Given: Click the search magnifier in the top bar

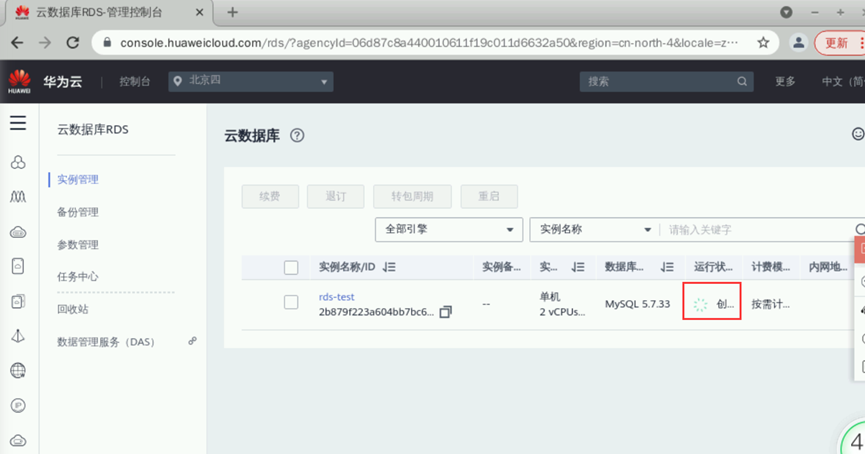Looking at the screenshot, I should [x=742, y=82].
